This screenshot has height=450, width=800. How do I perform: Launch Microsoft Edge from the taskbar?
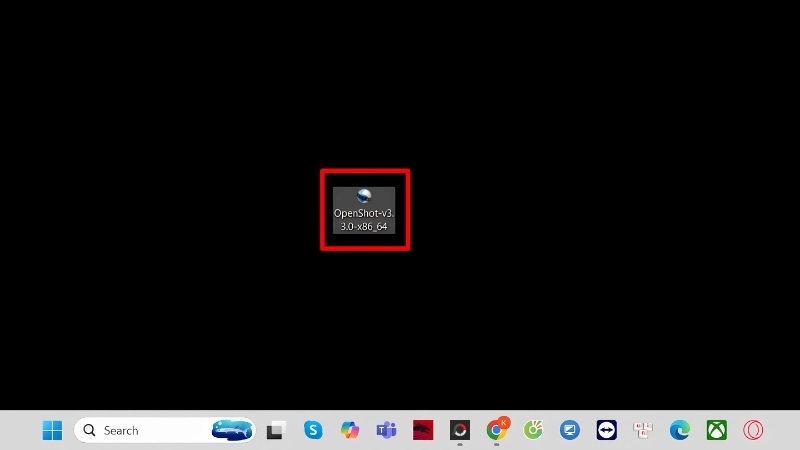coord(680,430)
